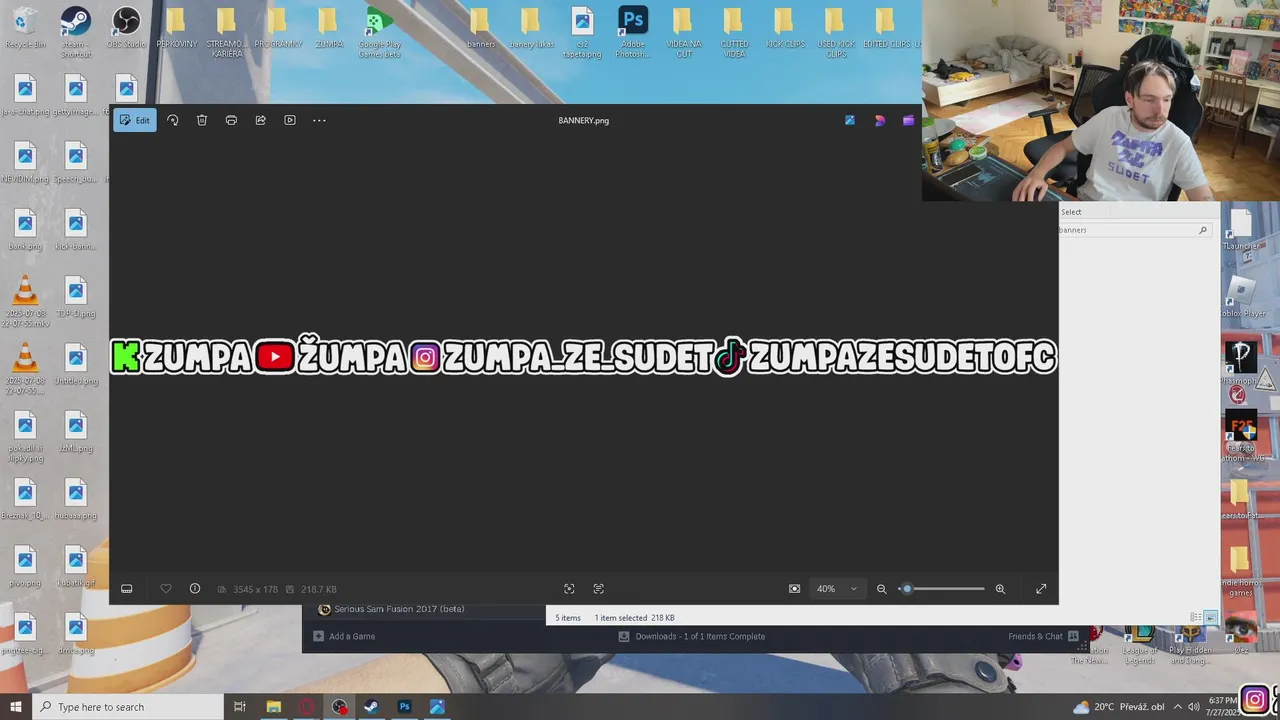Screen dimensions: 1280x720
Task: Open the 40% zoom level dropdown
Action: tap(837, 589)
